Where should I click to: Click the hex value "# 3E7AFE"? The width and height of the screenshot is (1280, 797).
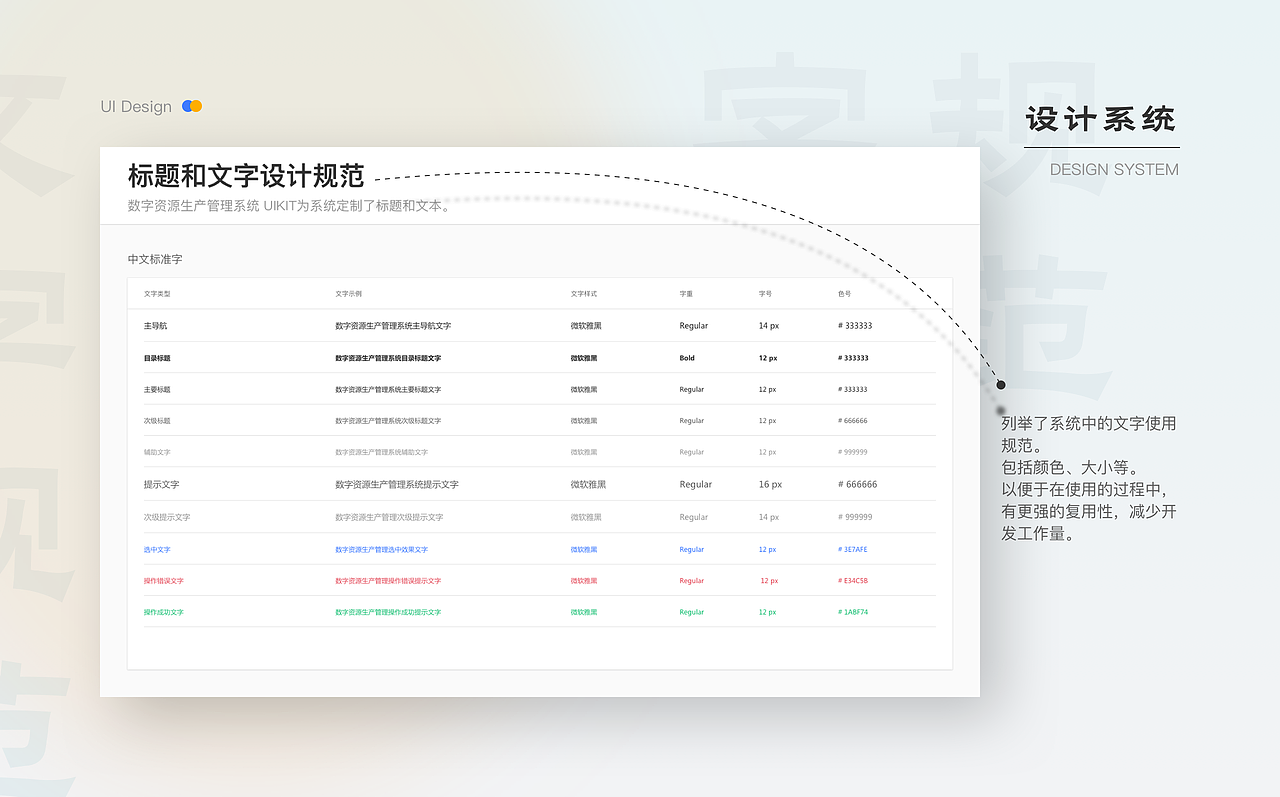pyautogui.click(x=852, y=549)
